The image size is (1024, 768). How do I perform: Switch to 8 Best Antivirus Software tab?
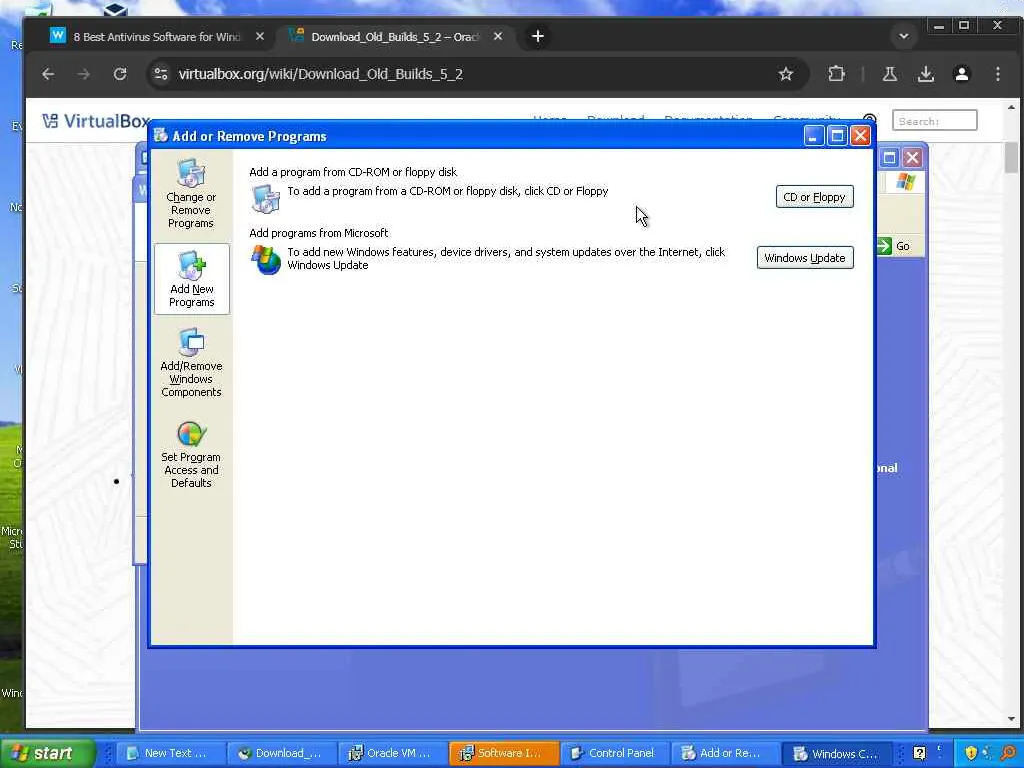click(157, 37)
